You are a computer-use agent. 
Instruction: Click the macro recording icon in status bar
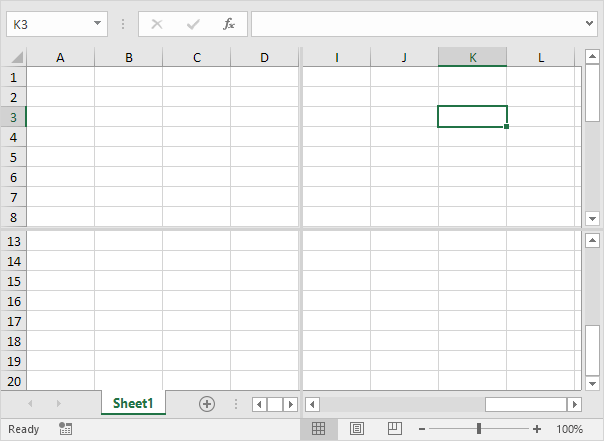coord(66,429)
